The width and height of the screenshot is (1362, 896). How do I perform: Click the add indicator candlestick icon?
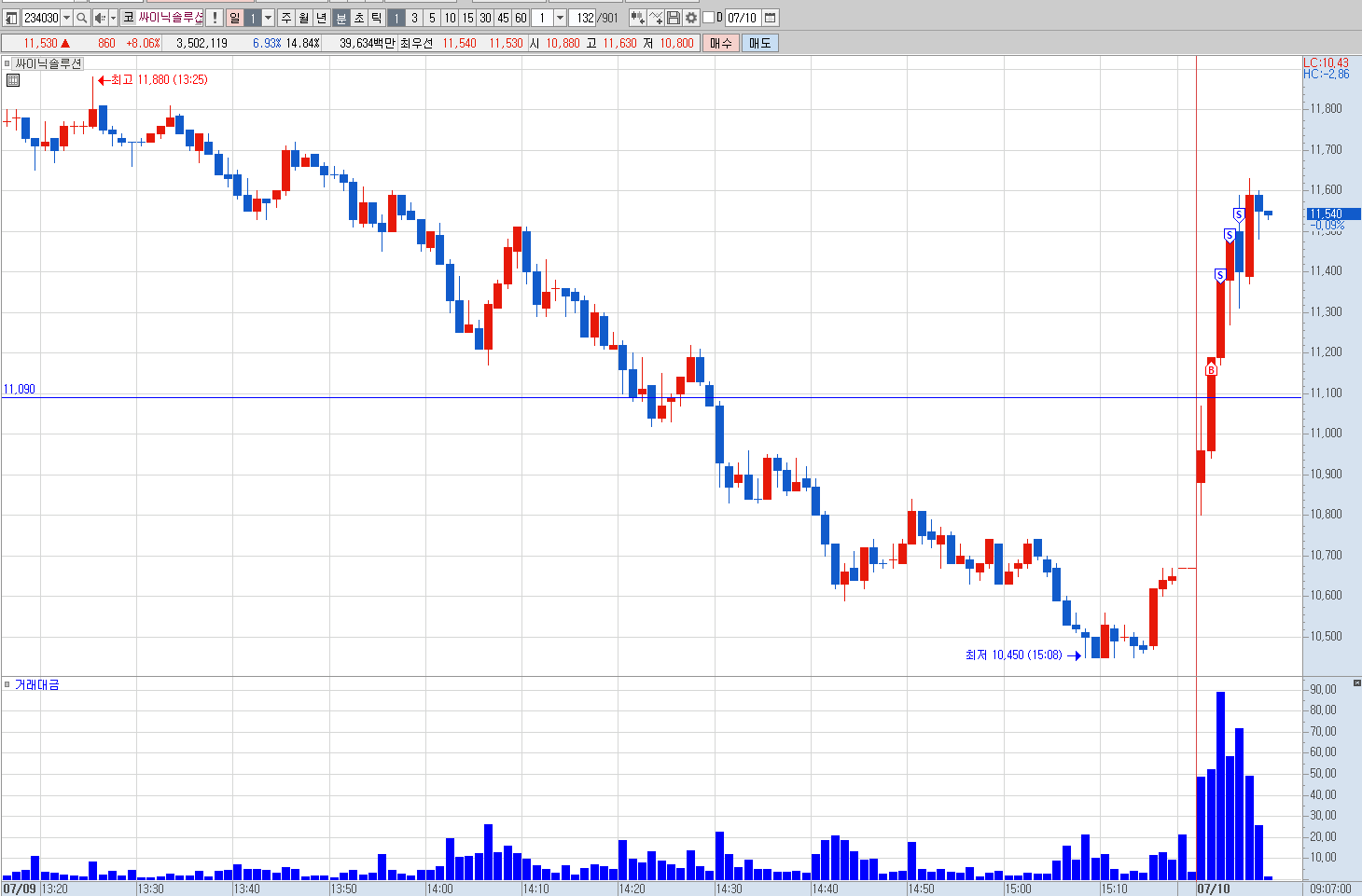(638, 18)
